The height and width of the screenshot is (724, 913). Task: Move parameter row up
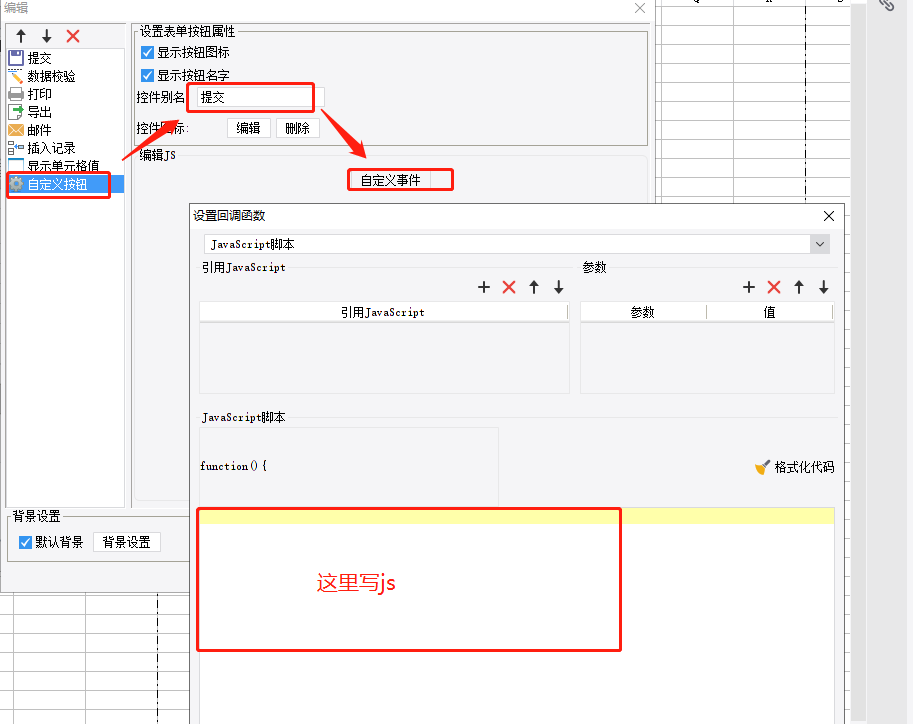pos(799,287)
